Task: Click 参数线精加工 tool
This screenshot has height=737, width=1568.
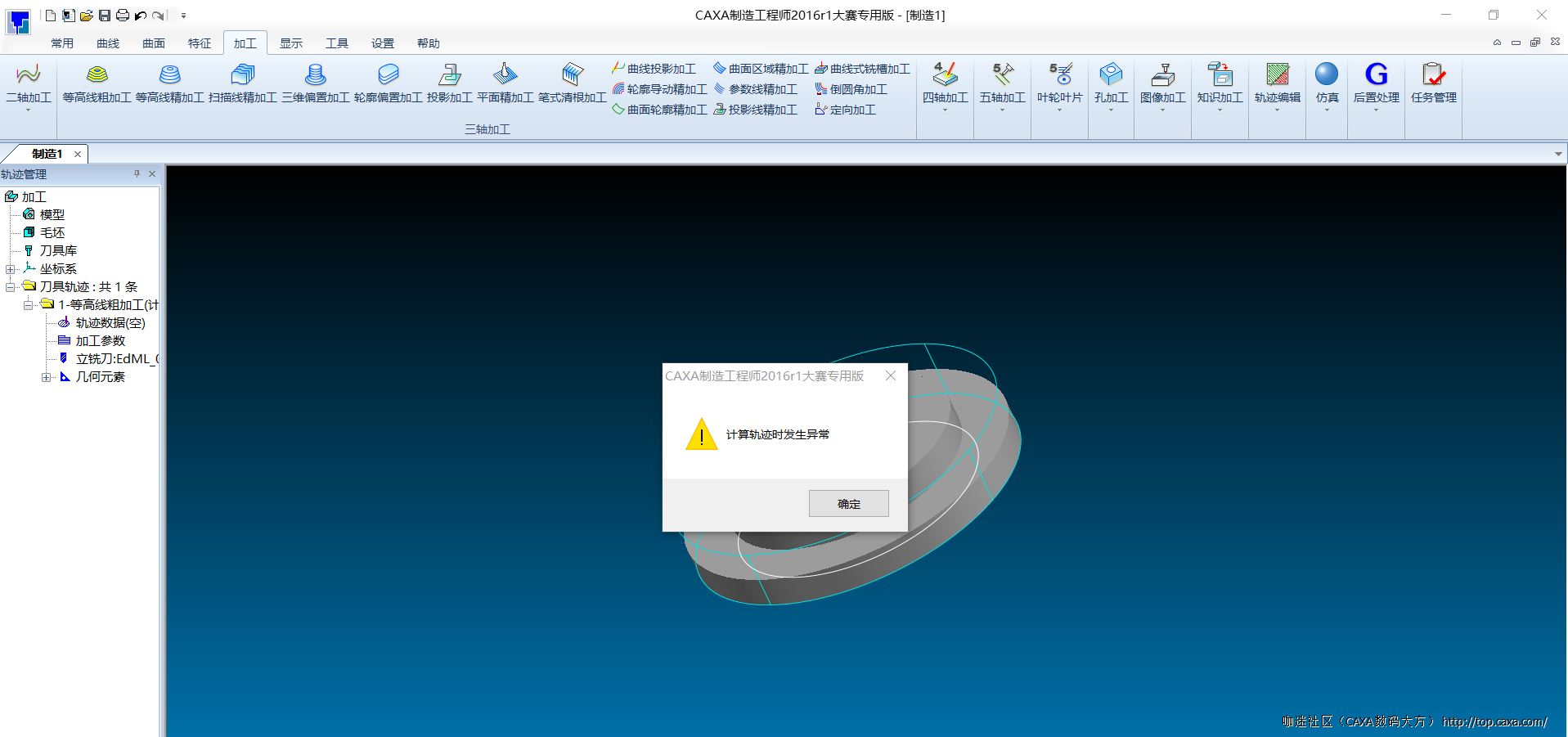Action: coord(755,89)
